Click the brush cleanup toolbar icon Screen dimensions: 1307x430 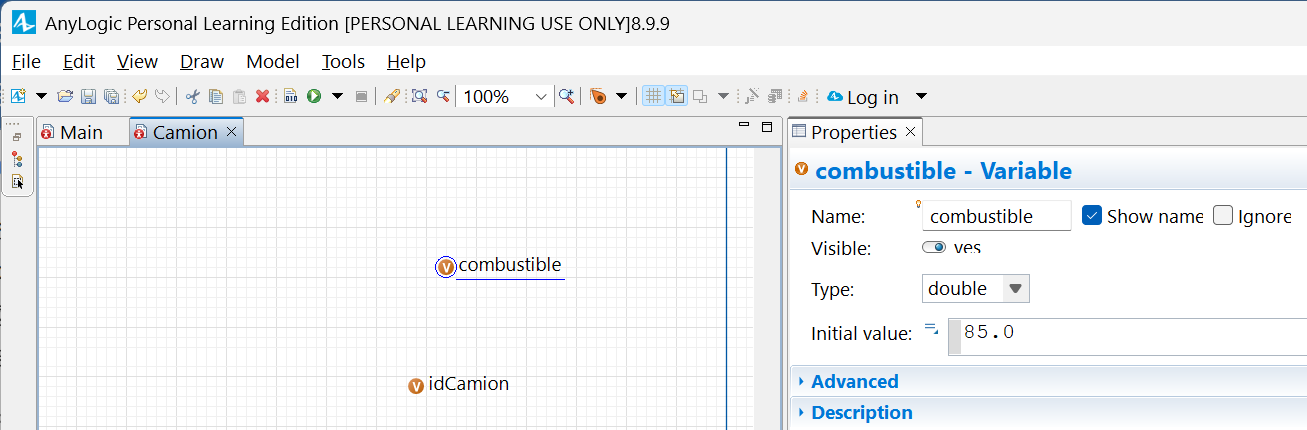(392, 96)
